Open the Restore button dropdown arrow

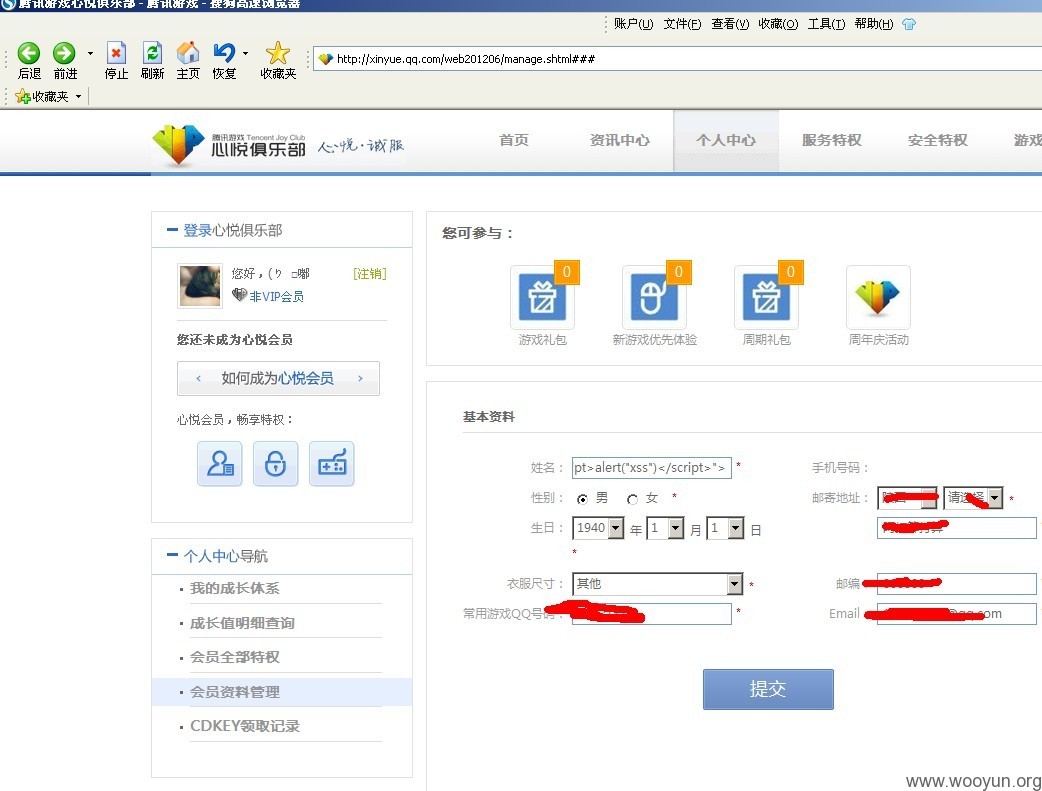(x=245, y=53)
